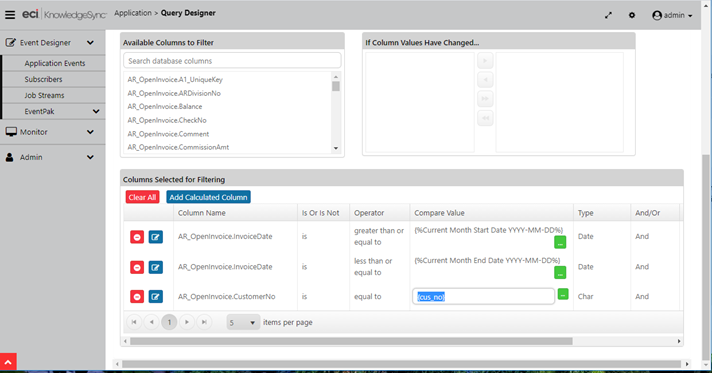Click the Search database columns field
712x373 pixels.
[232, 61]
